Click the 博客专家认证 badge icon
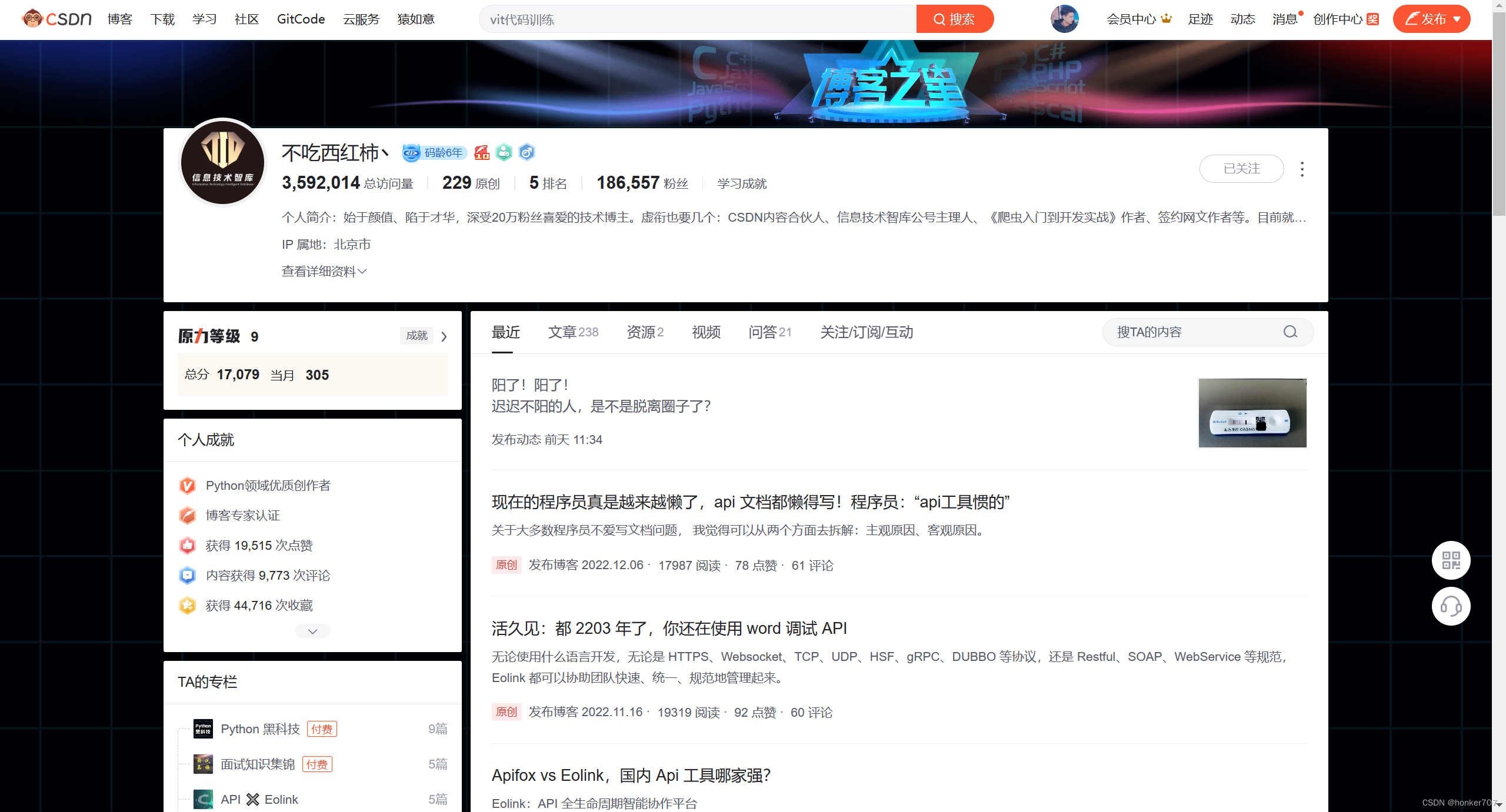The width and height of the screenshot is (1506, 812). pyautogui.click(x=187, y=516)
